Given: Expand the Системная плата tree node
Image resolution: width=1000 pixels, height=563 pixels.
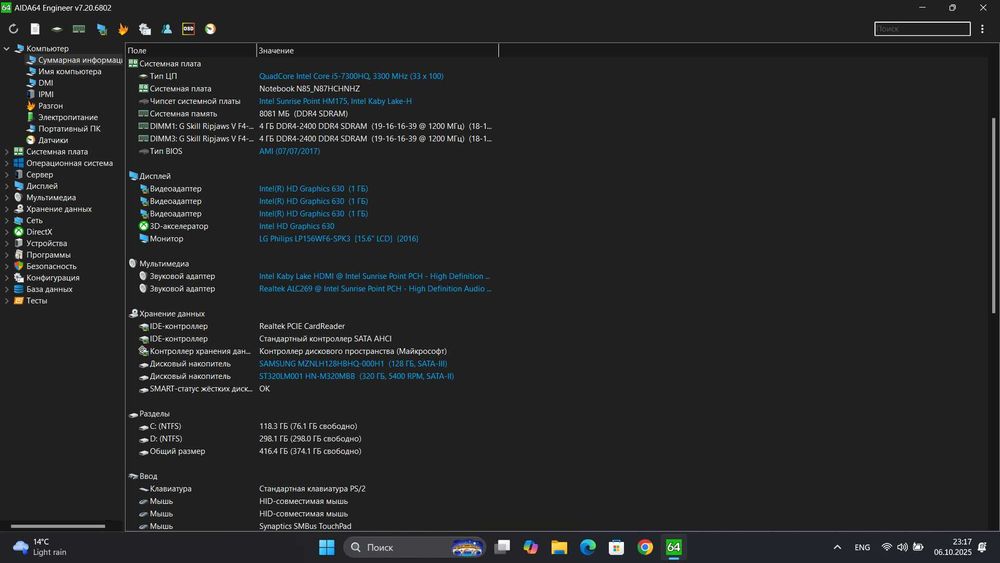Looking at the screenshot, I should coord(6,152).
